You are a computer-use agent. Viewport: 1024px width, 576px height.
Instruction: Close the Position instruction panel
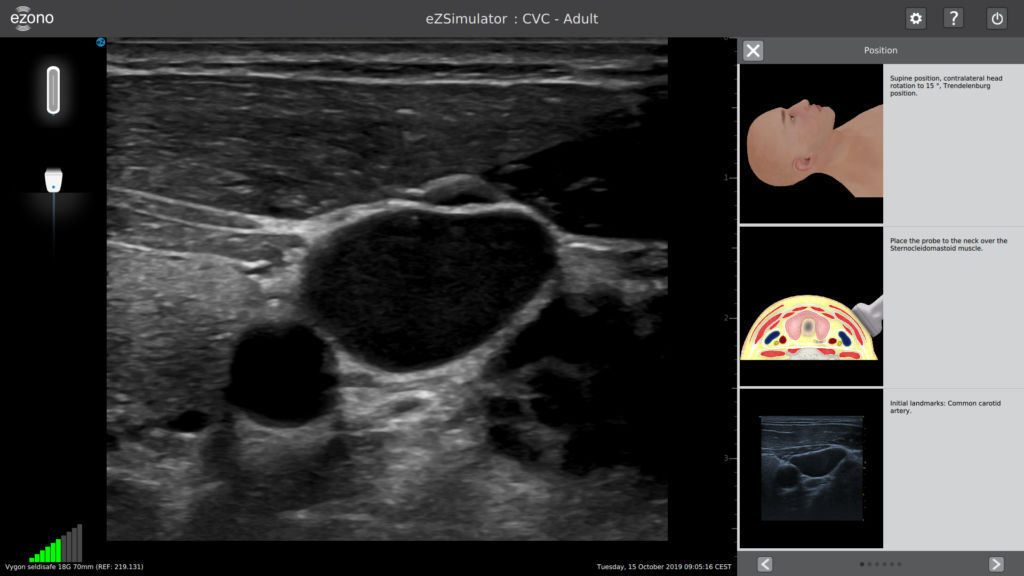click(753, 51)
